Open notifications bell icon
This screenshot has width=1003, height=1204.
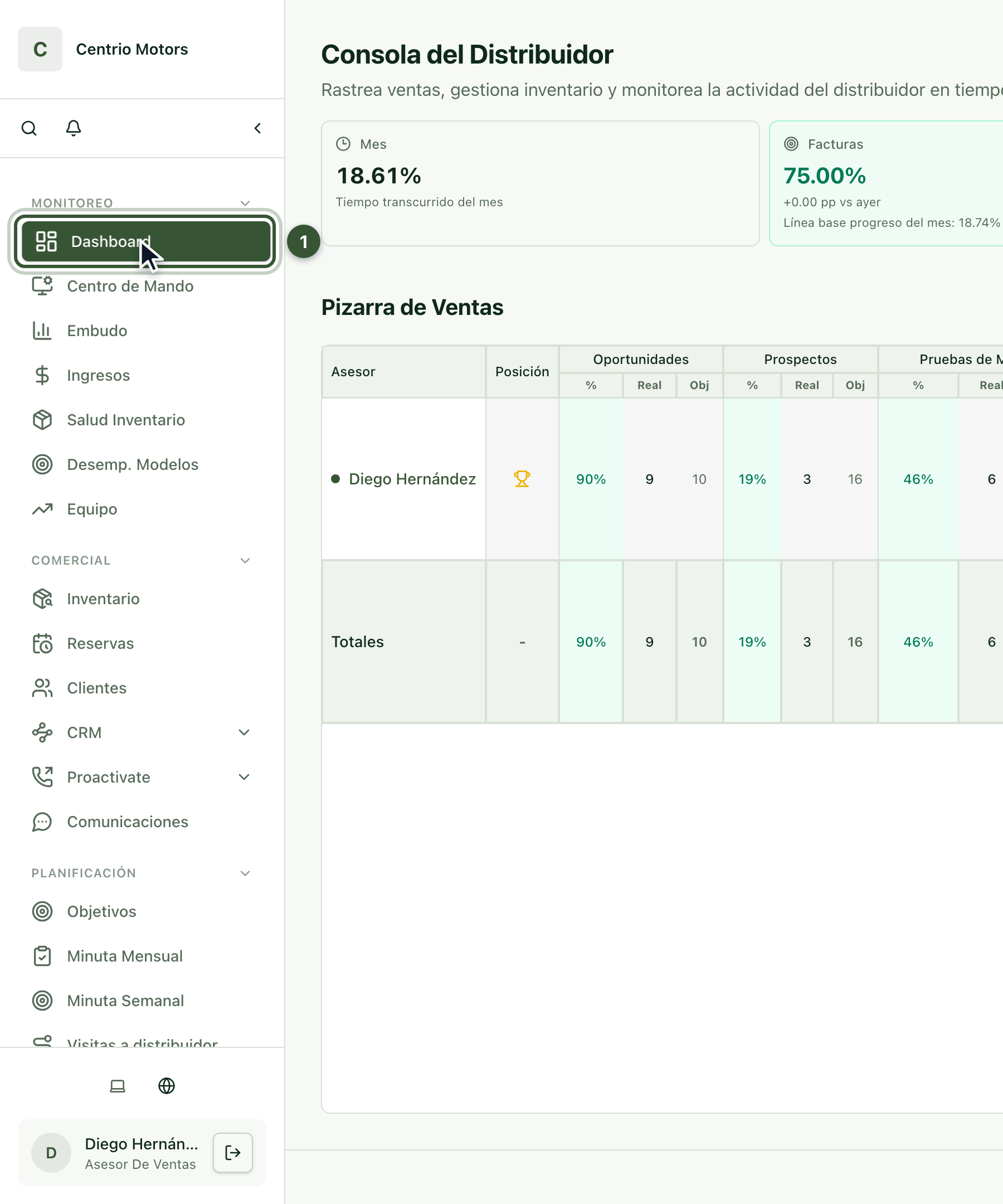click(x=74, y=128)
